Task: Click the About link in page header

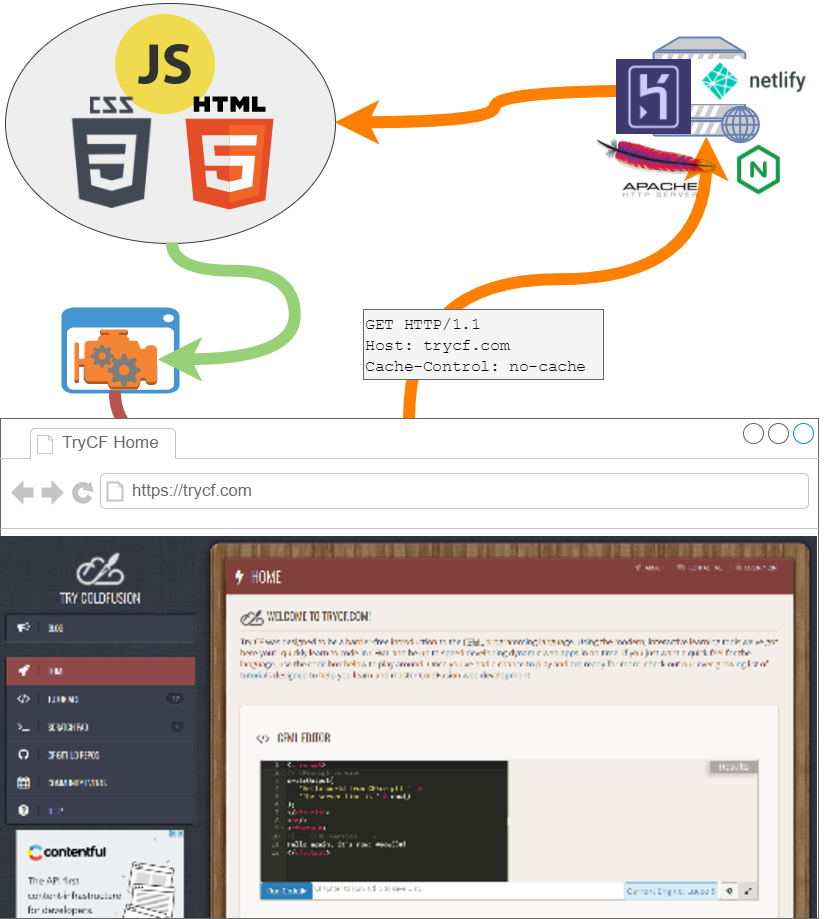Action: 649,567
